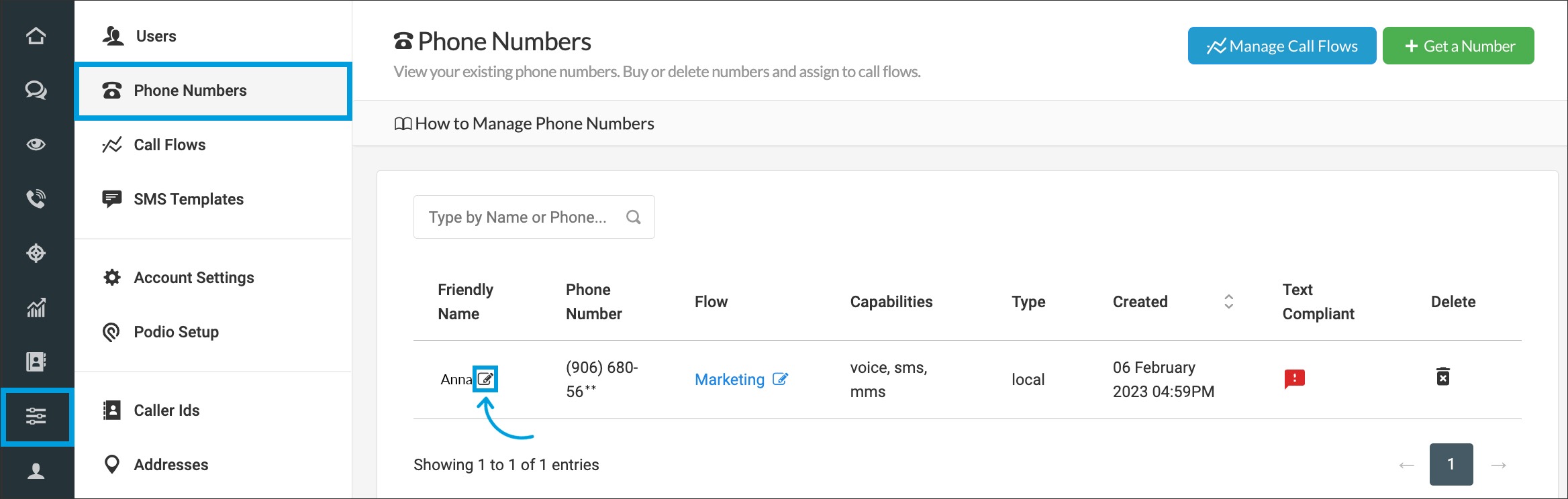Click the eye icon in left rail
Screen dimensions: 1568x499
[36, 144]
